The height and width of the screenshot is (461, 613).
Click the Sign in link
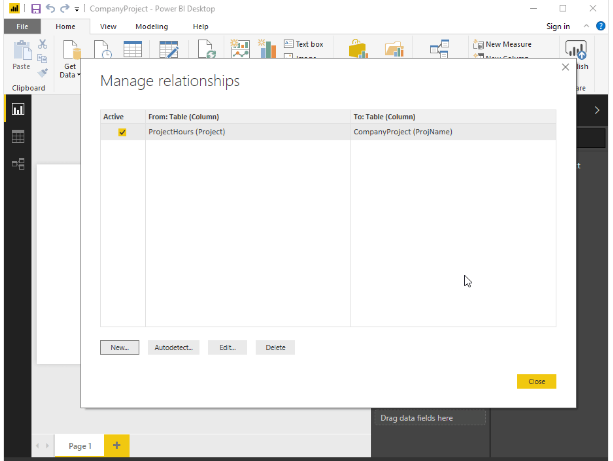[x=558, y=26]
